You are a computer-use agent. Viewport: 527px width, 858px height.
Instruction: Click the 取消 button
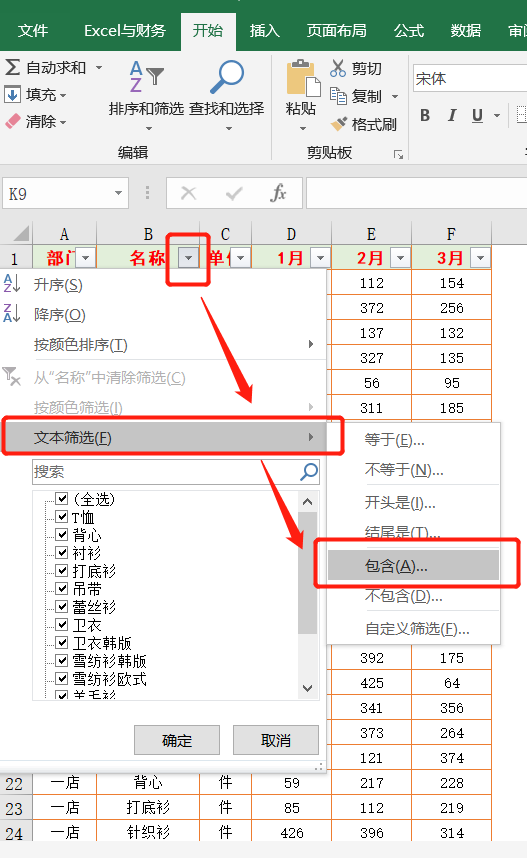click(x=276, y=740)
